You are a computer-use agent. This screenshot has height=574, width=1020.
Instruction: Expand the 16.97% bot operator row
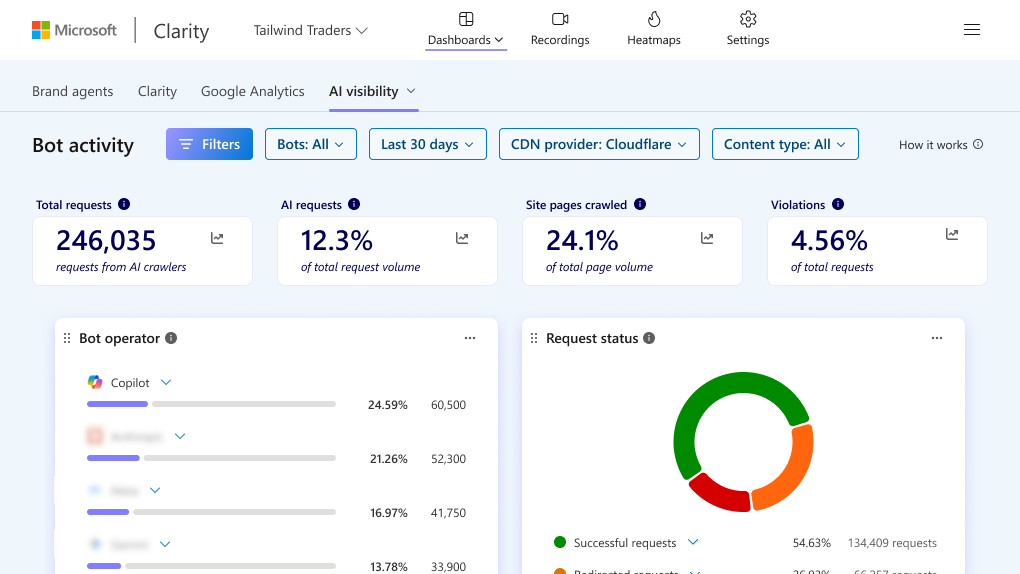pyautogui.click(x=155, y=490)
